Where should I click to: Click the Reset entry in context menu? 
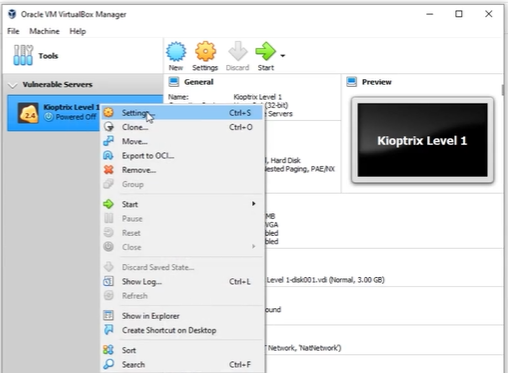[x=182, y=233]
